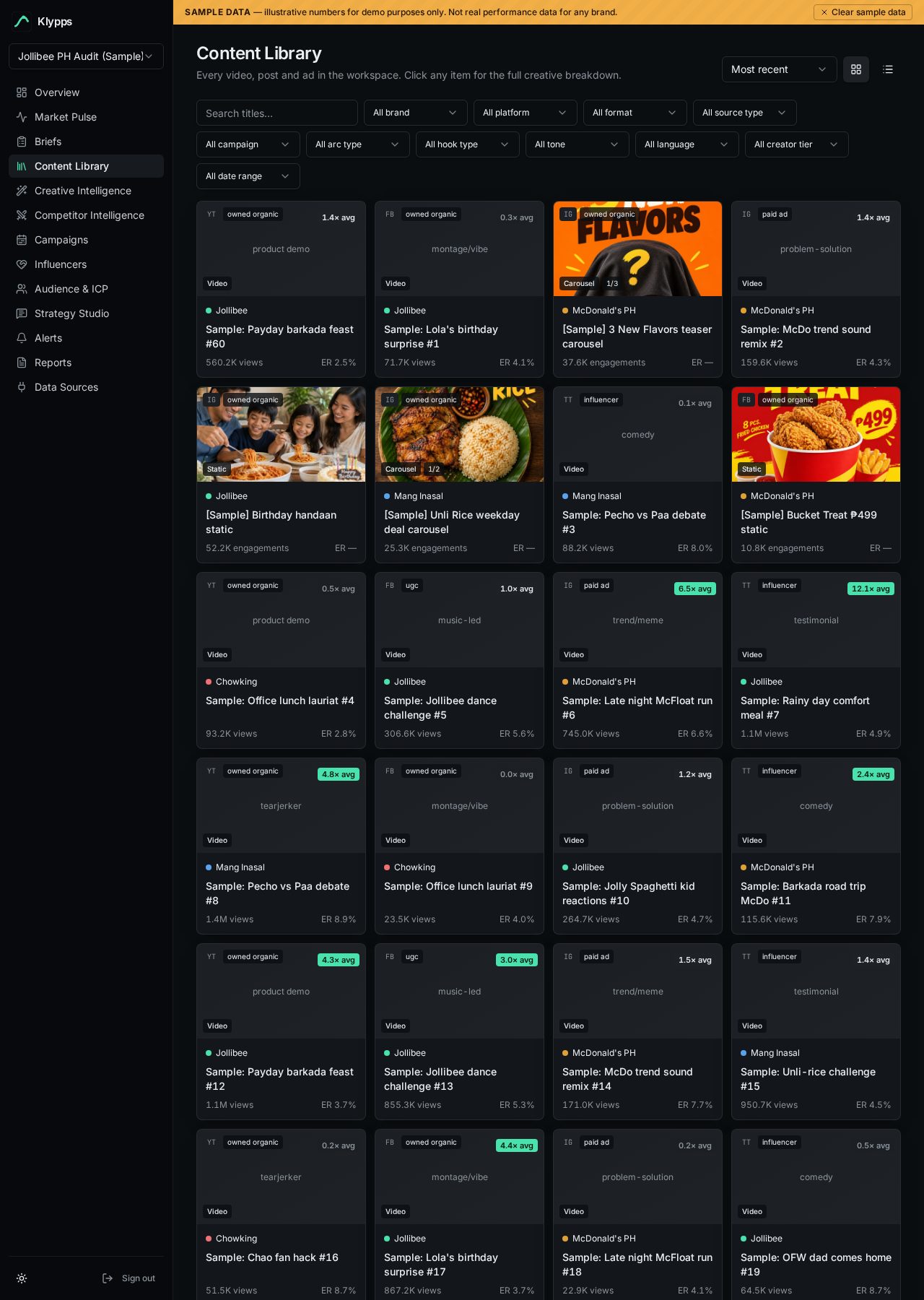Click the Content Library books icon
This screenshot has height=1300, width=924.
(22, 166)
